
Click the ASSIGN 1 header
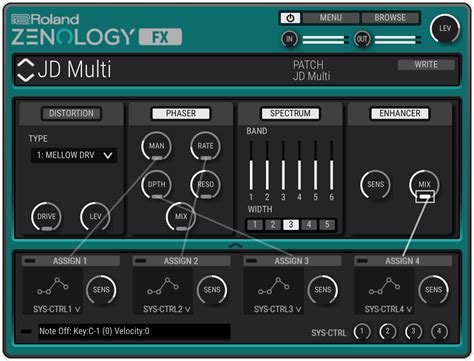pos(71,261)
